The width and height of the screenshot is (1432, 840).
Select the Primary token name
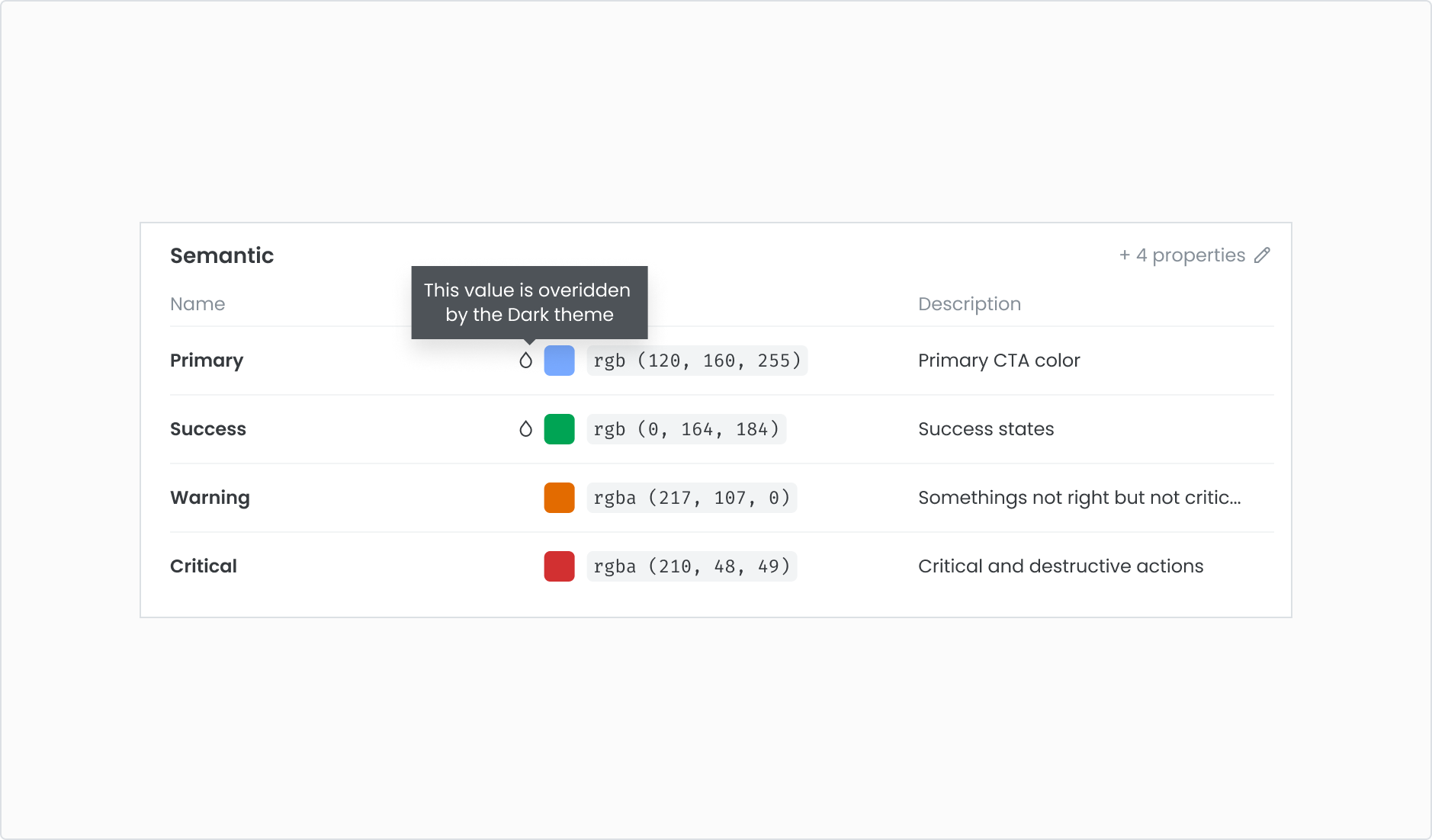pyautogui.click(x=207, y=361)
